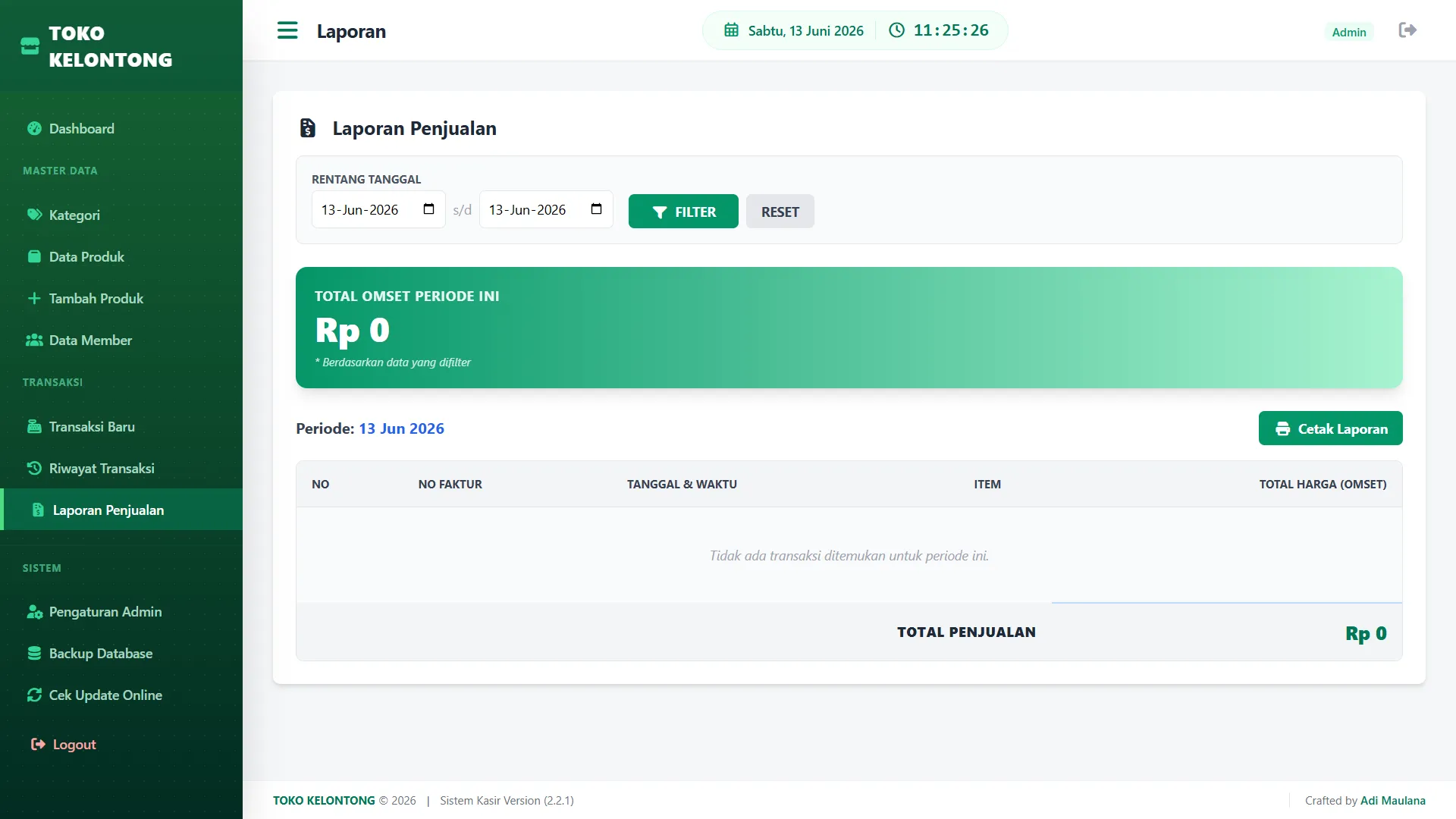
Task: Click the Cetak Laporan button label
Action: click(x=1342, y=428)
